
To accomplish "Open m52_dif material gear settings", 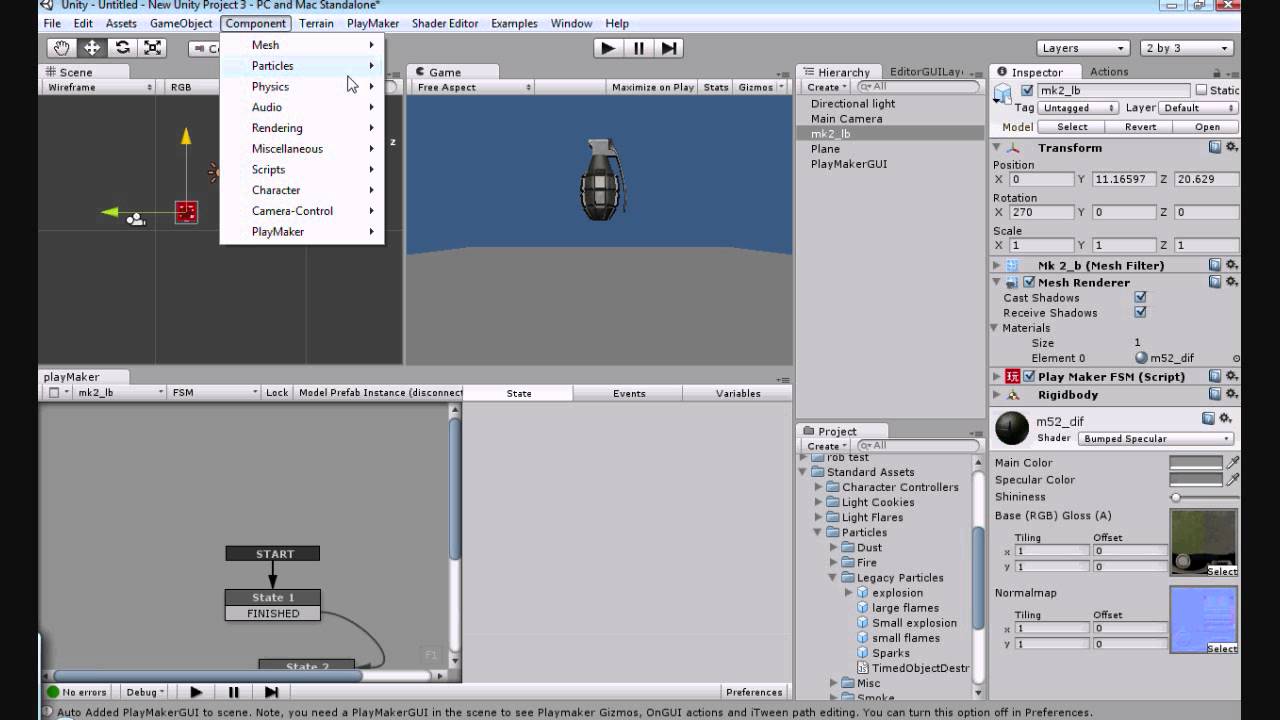I will (1223, 419).
